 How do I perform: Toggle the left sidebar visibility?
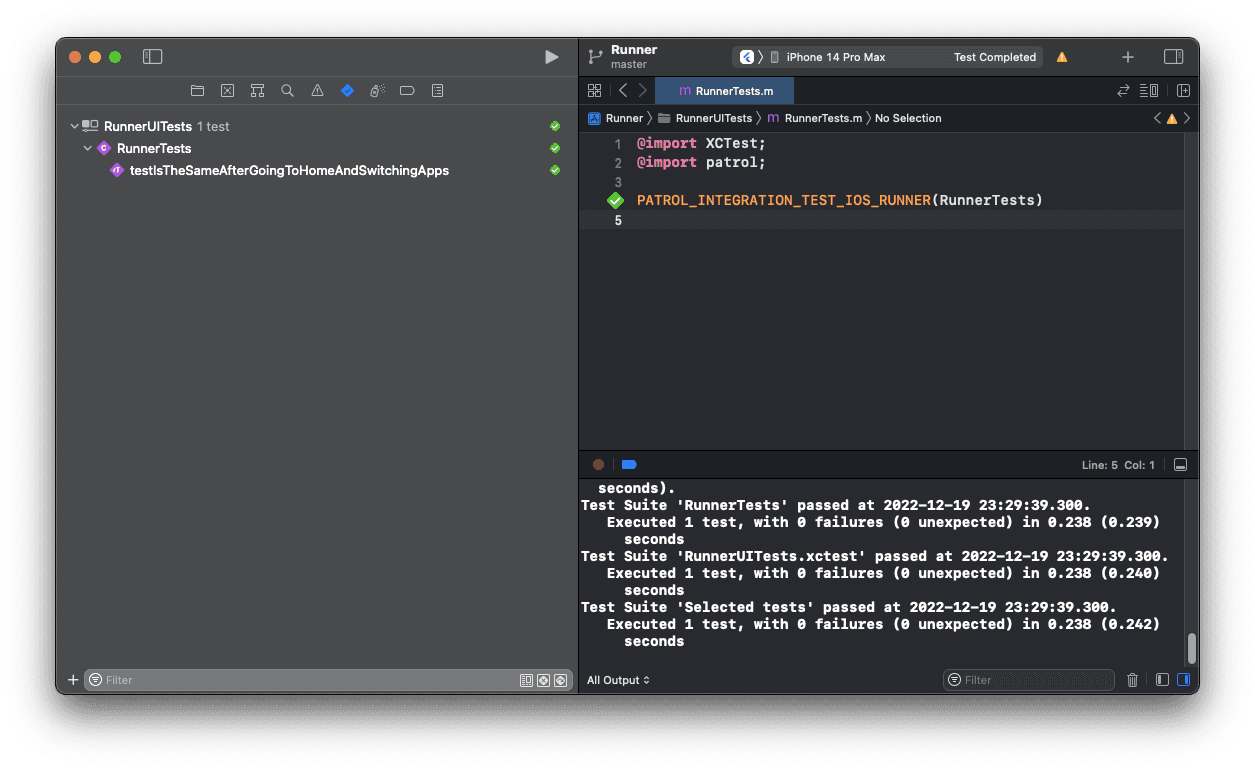pyautogui.click(x=152, y=57)
